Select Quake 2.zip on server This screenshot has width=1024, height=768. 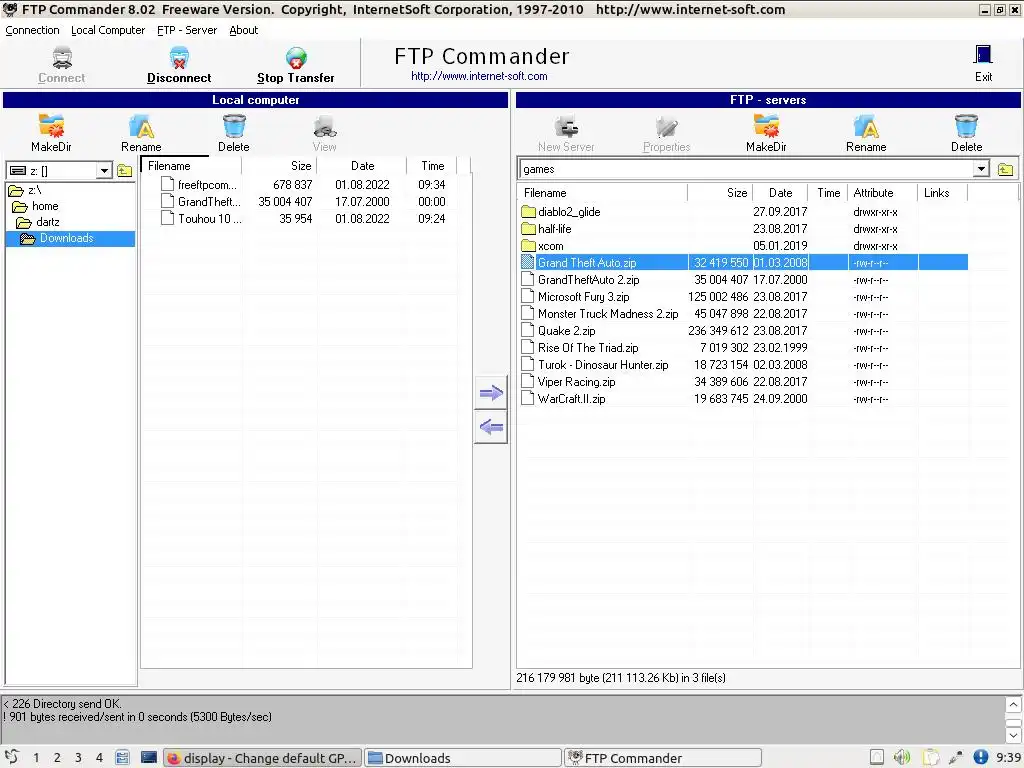(566, 330)
